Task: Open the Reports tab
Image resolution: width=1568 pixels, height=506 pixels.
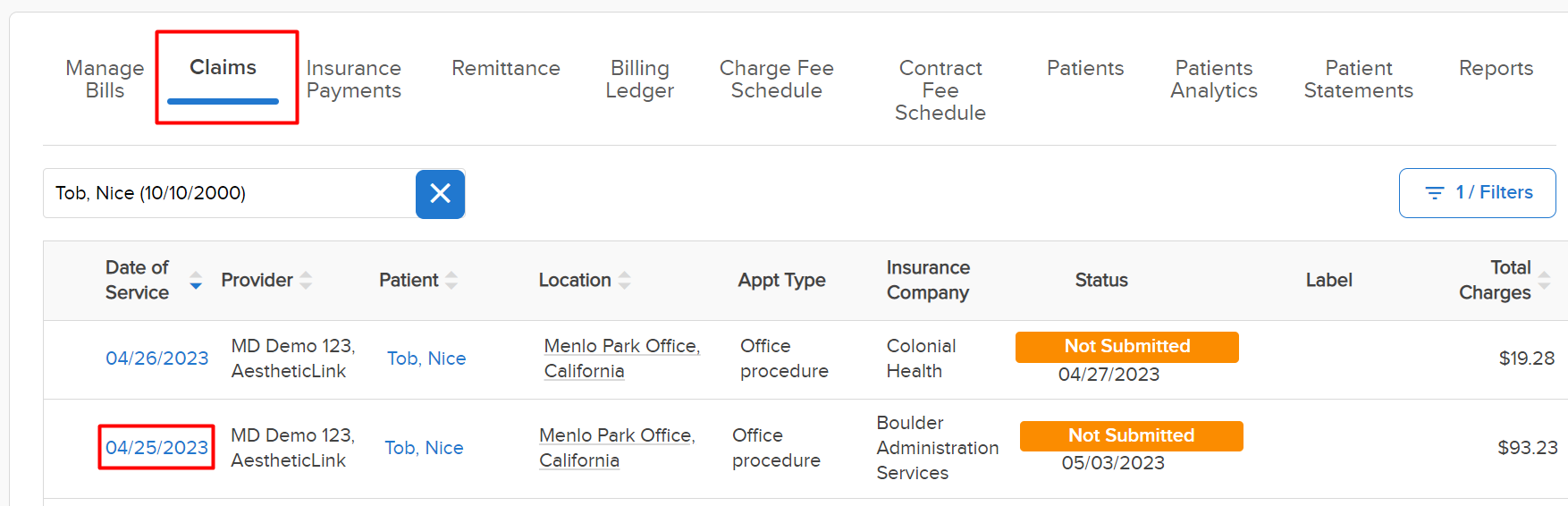Action: point(1496,68)
